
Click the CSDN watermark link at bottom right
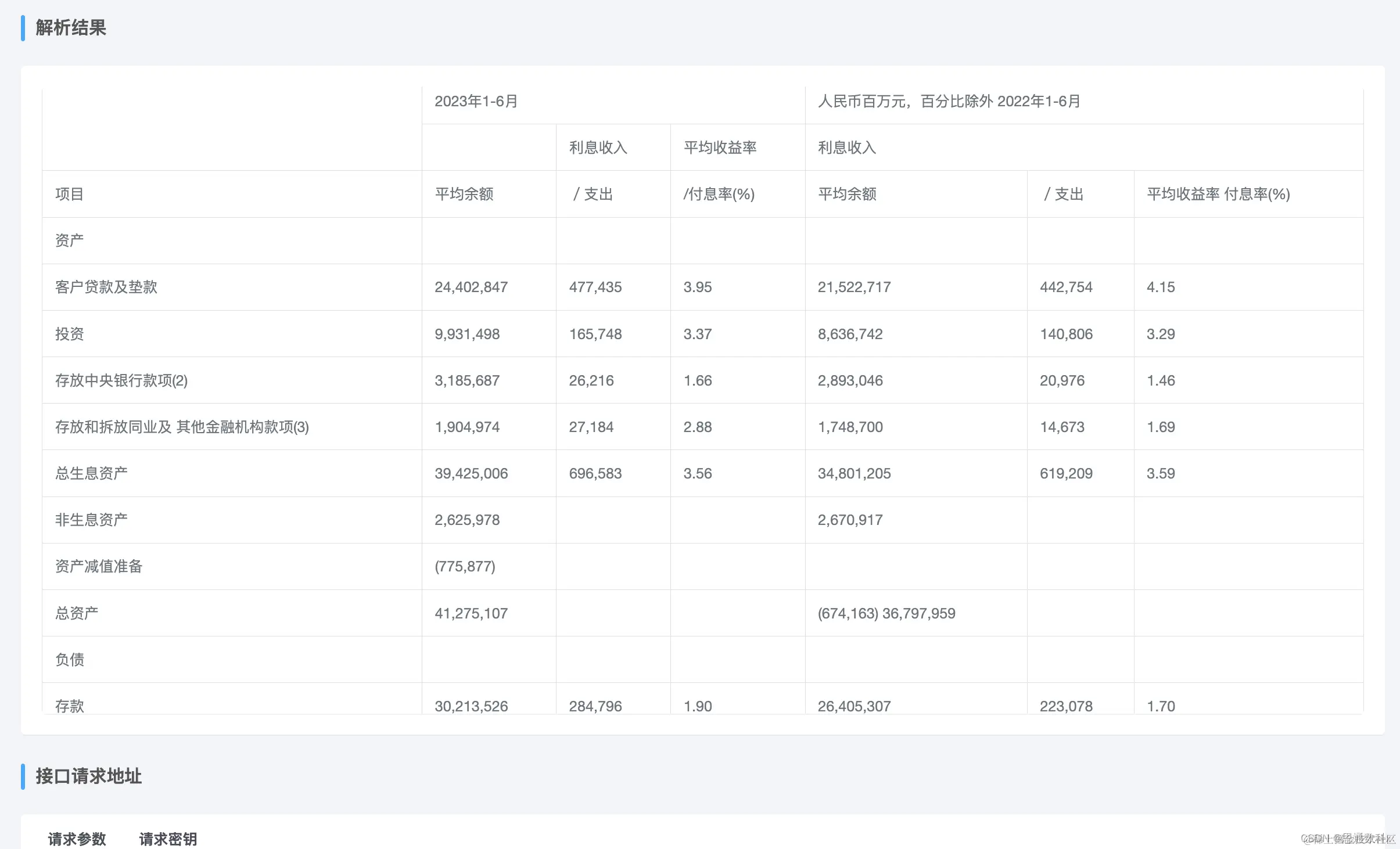pos(1348,839)
